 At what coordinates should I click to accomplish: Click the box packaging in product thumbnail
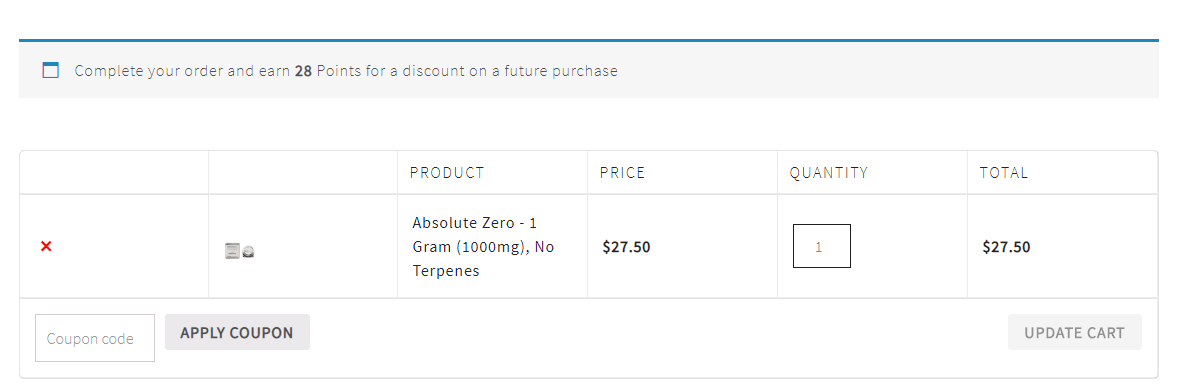click(232, 251)
